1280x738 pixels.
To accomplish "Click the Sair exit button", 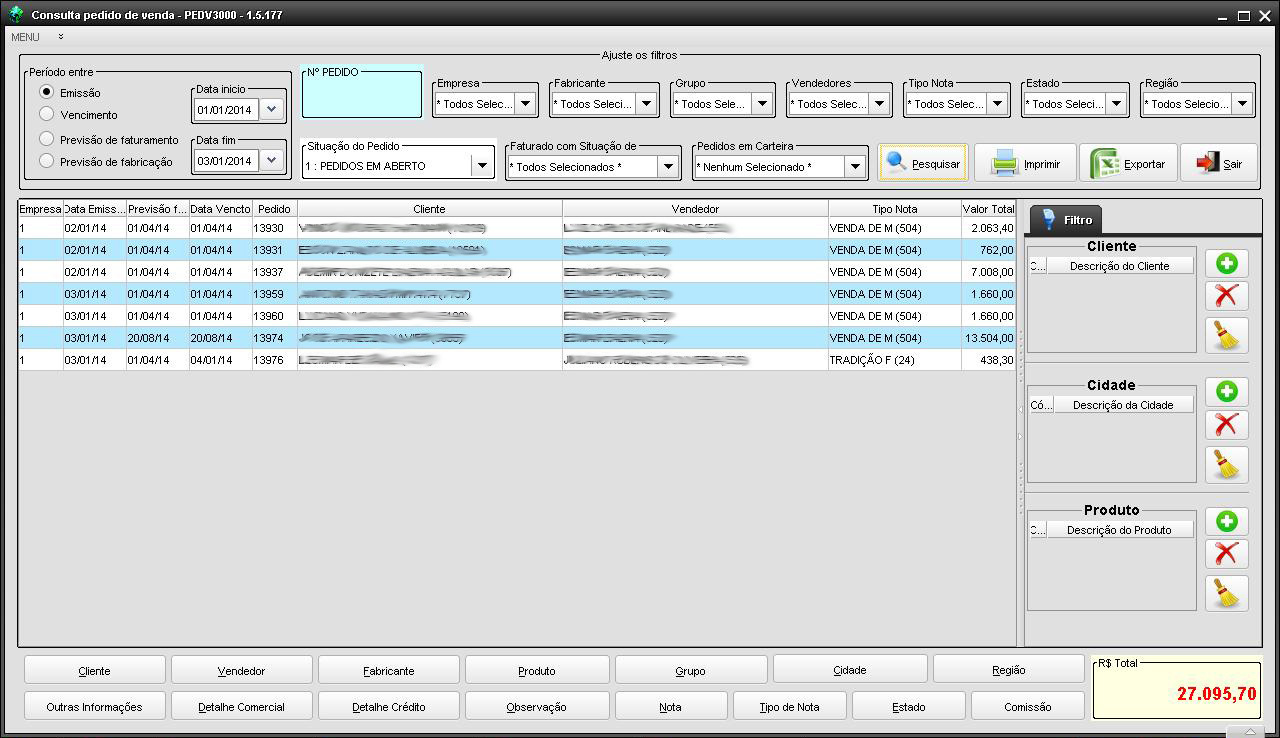I will coord(1218,163).
